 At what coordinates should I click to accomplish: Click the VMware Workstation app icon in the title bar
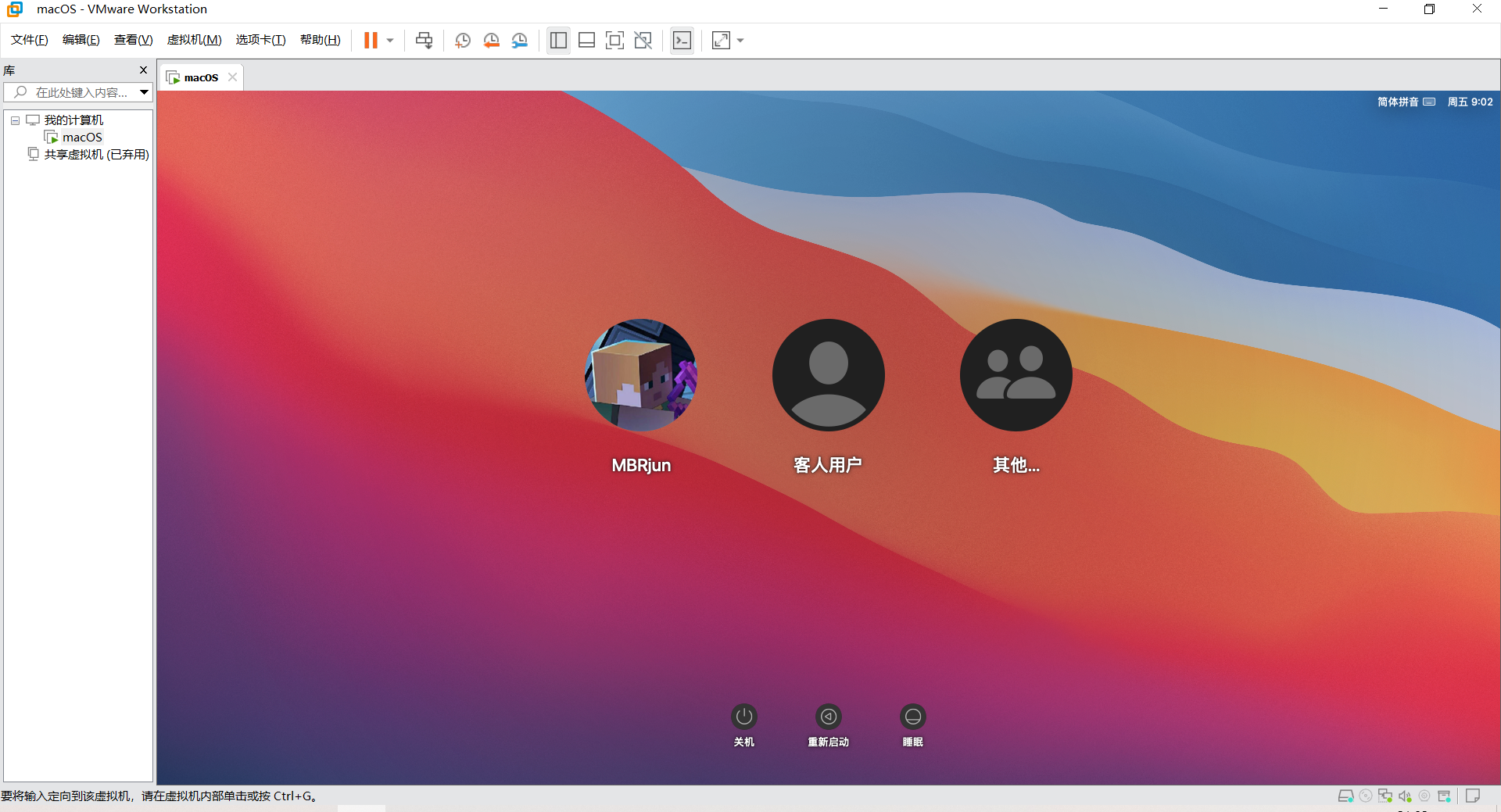(x=15, y=9)
